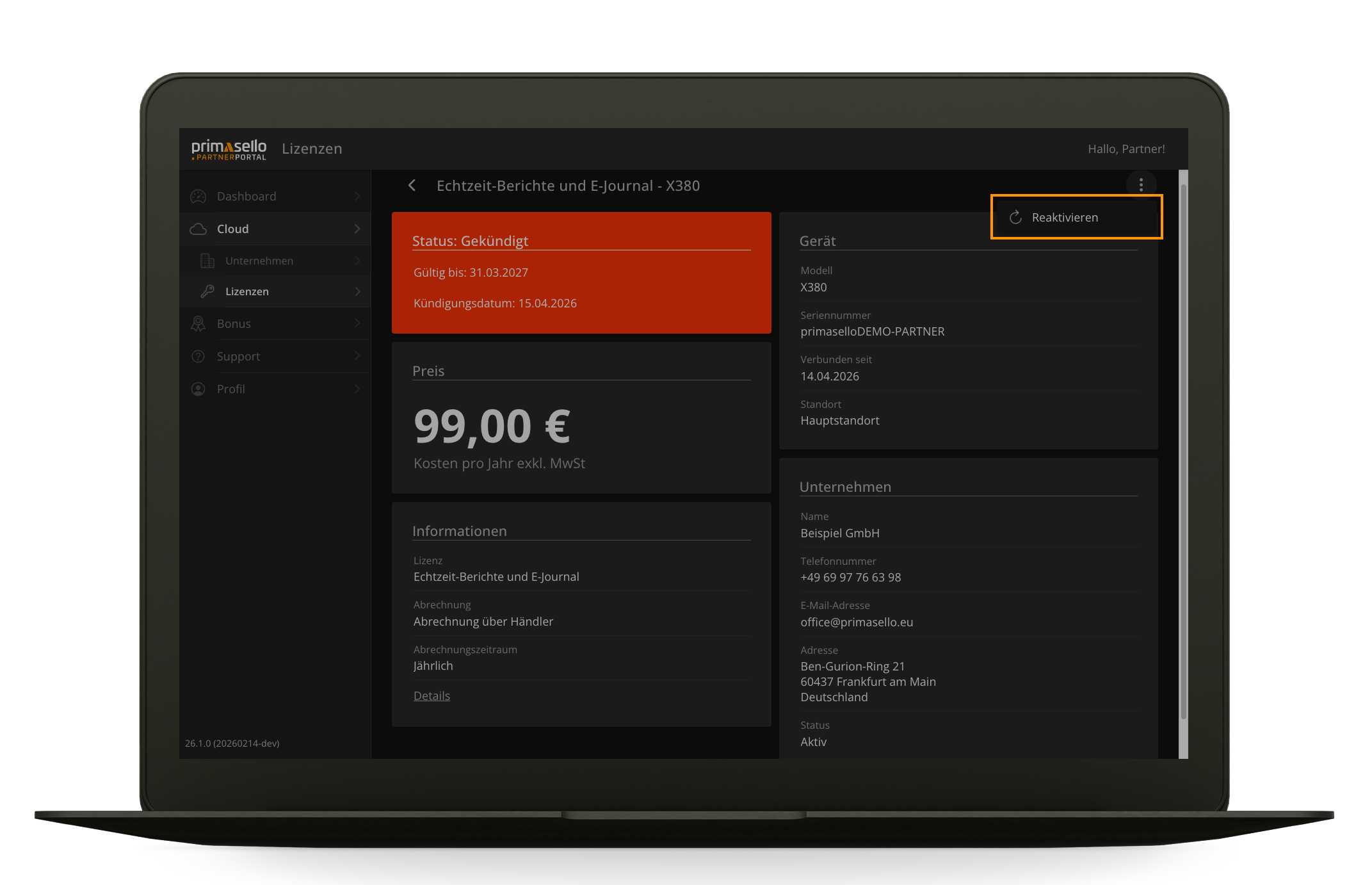Viewport: 1372px width, 885px height.
Task: Open Support via the question mark icon
Action: click(x=198, y=356)
